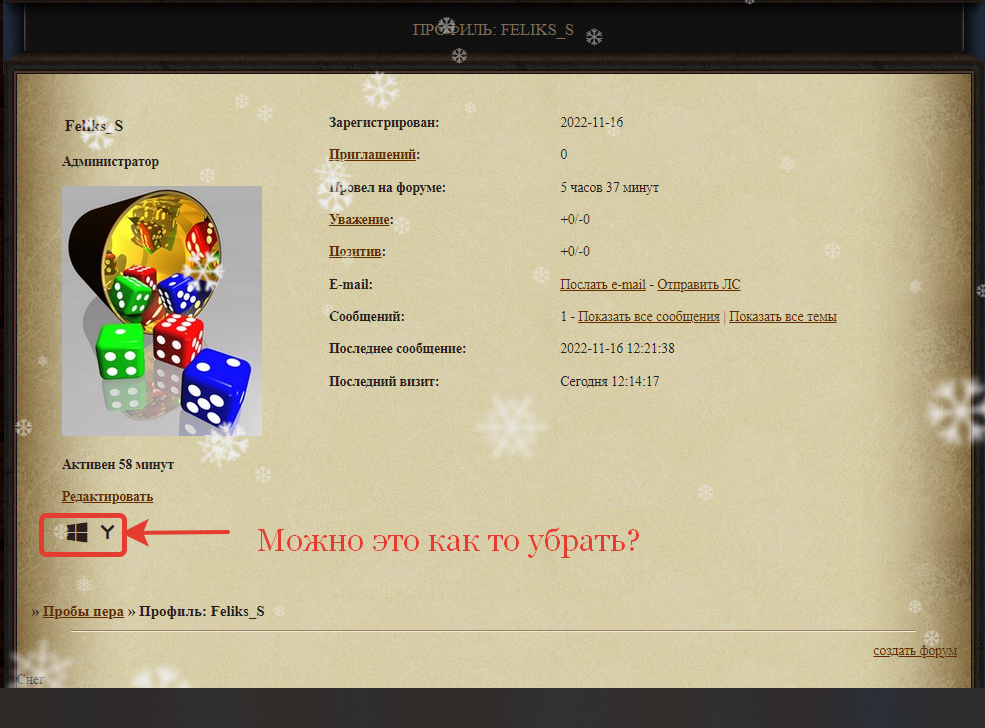Click the 'Зарегистрирован:' label
985x728 pixels.
(384, 122)
